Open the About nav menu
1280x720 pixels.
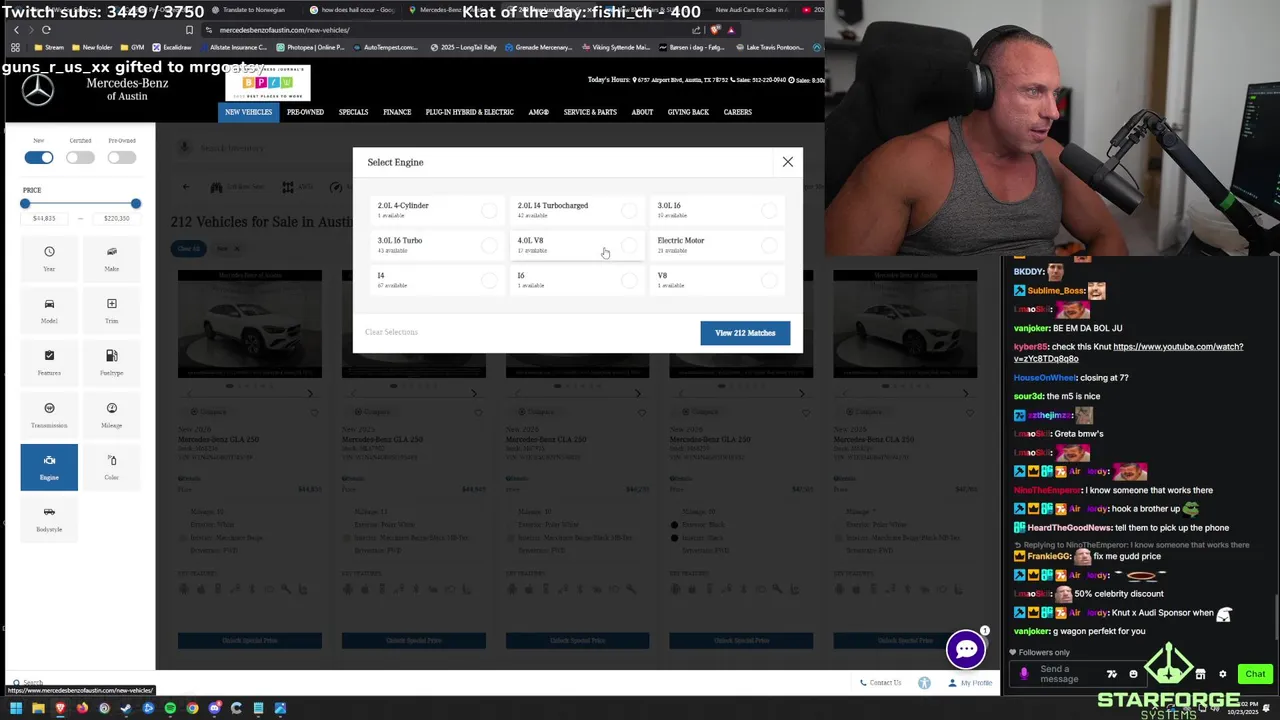tap(642, 112)
